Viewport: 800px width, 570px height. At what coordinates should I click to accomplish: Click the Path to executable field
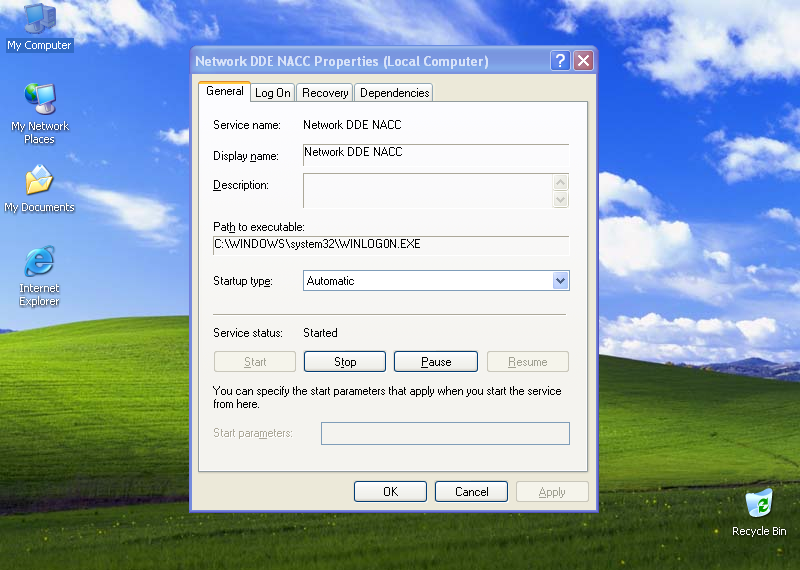pos(391,245)
